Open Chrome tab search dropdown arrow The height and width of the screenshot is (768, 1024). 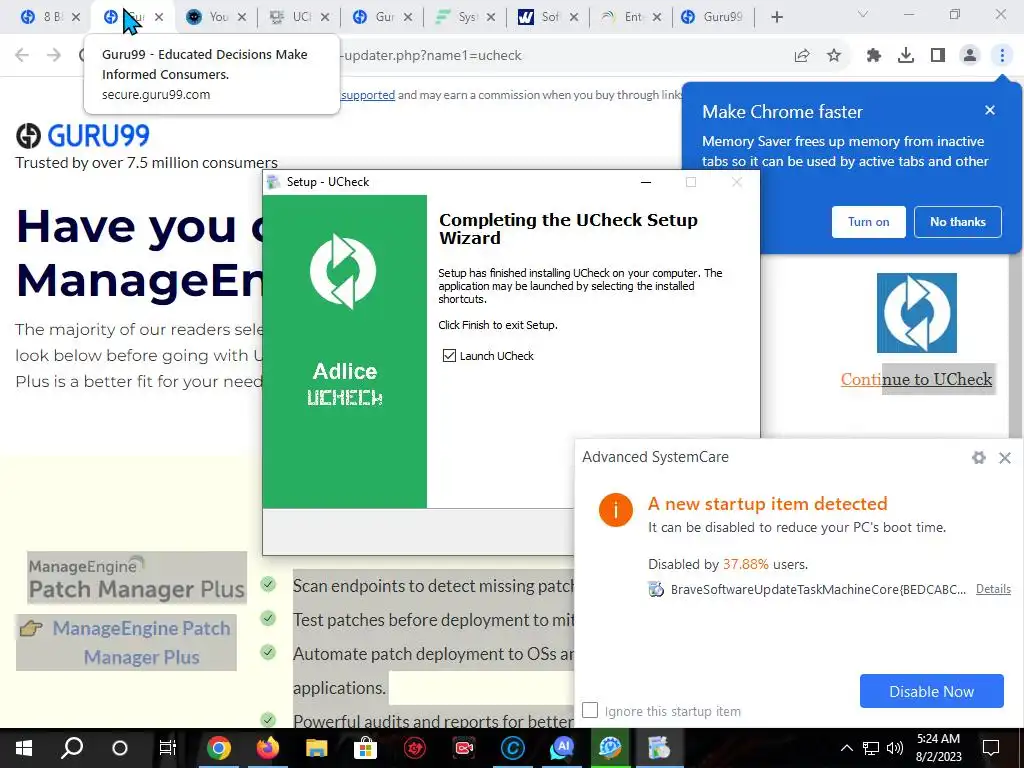point(863,14)
